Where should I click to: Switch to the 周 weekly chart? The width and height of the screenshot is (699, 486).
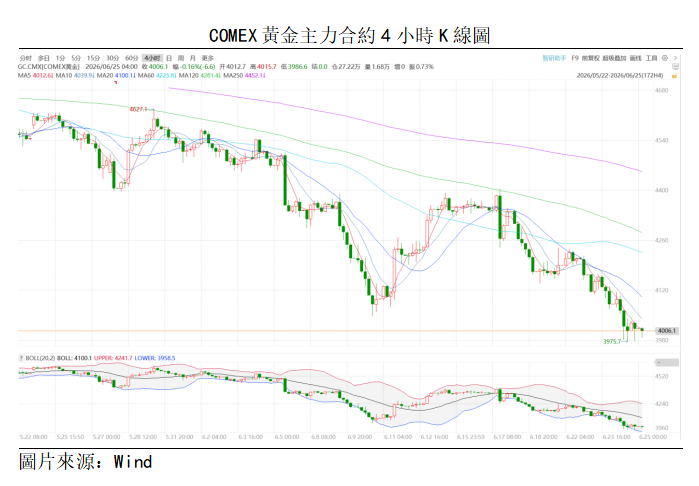point(181,58)
